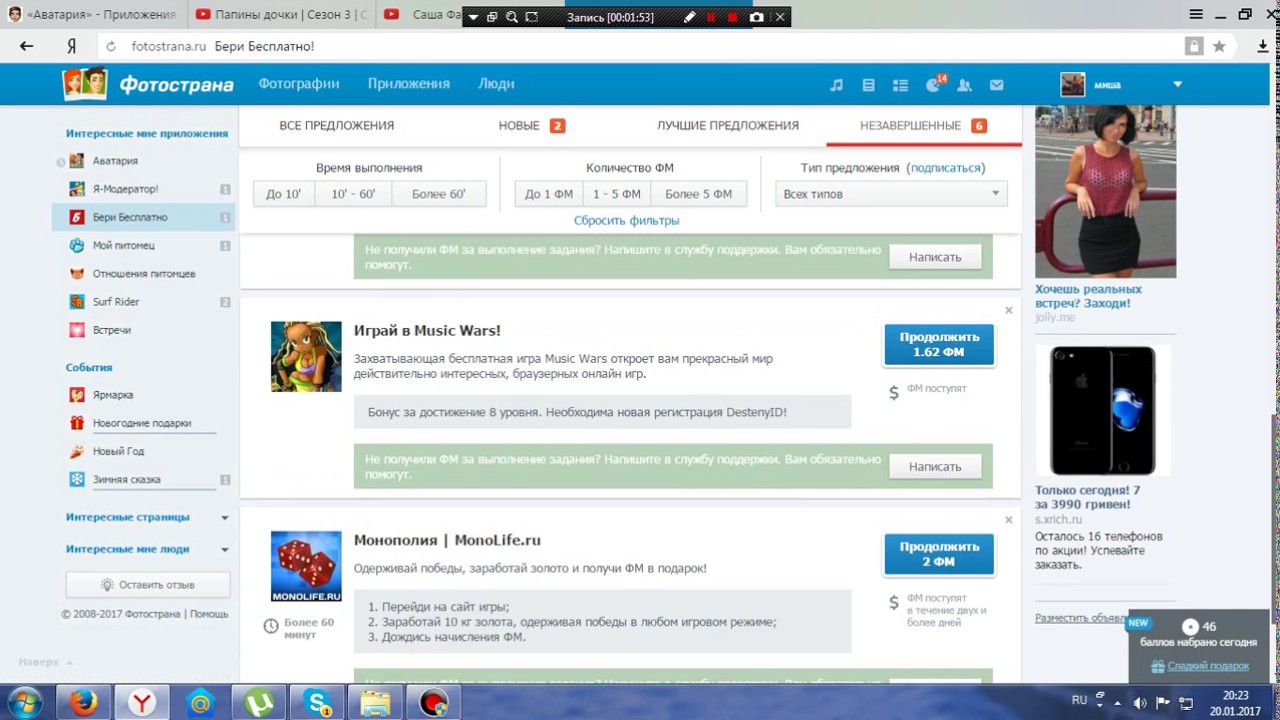Filter by time До 10'
Screen dimensions: 1280x720
coord(284,194)
